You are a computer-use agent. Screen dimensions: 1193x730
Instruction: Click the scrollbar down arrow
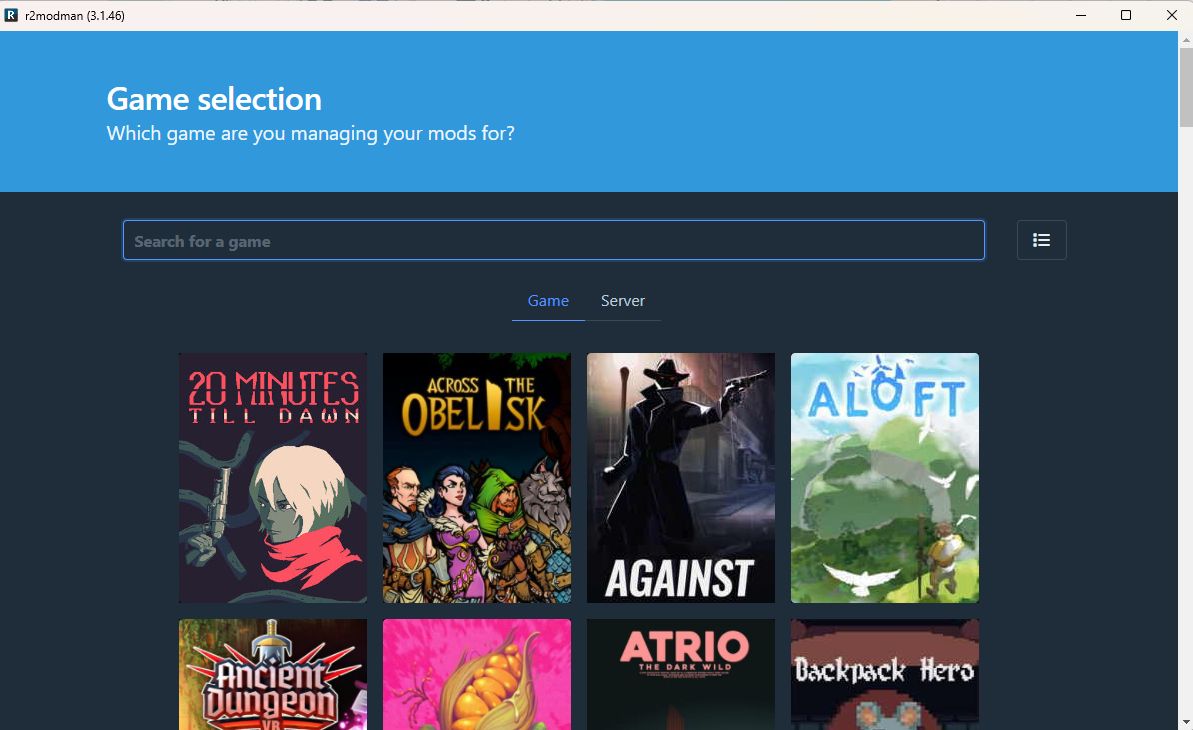pos(1186,722)
